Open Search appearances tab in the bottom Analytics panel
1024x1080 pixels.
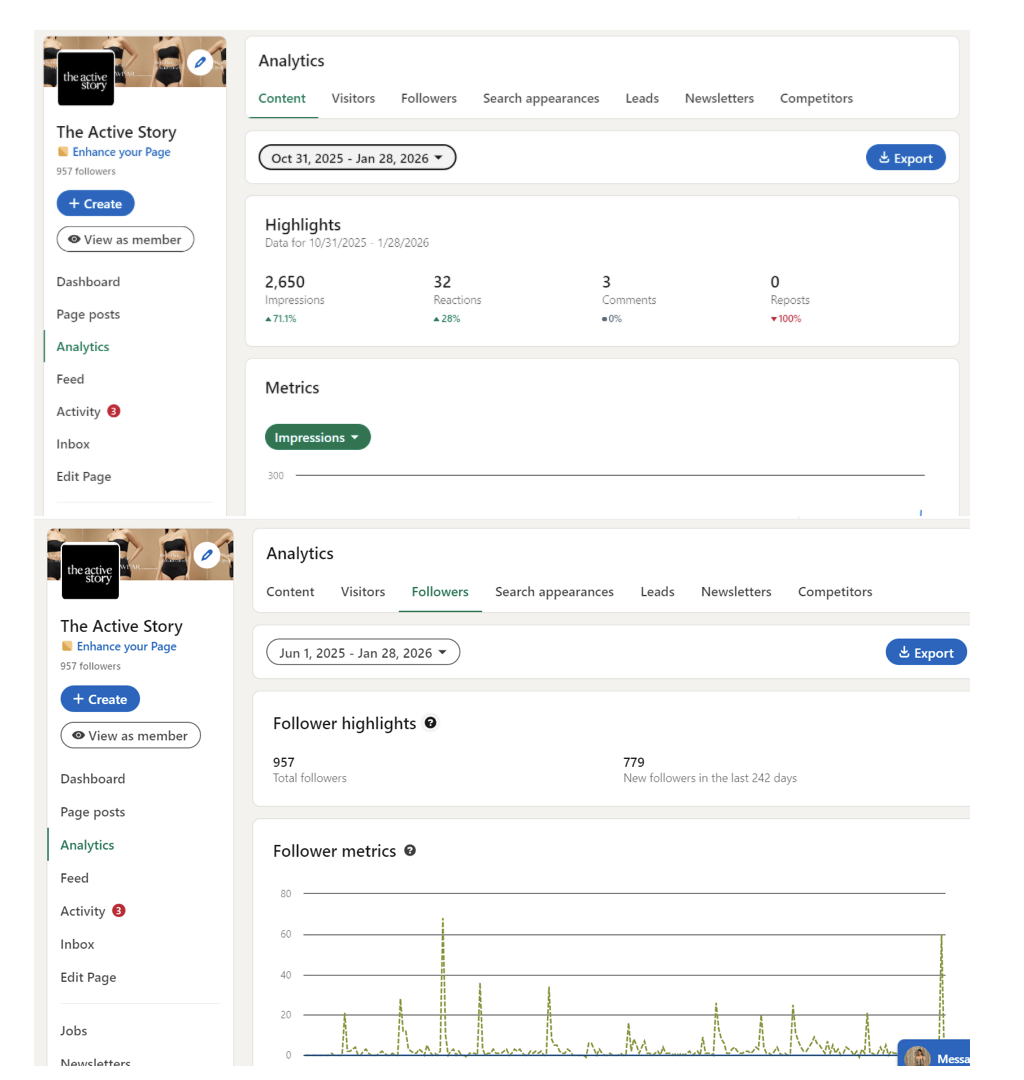click(554, 592)
